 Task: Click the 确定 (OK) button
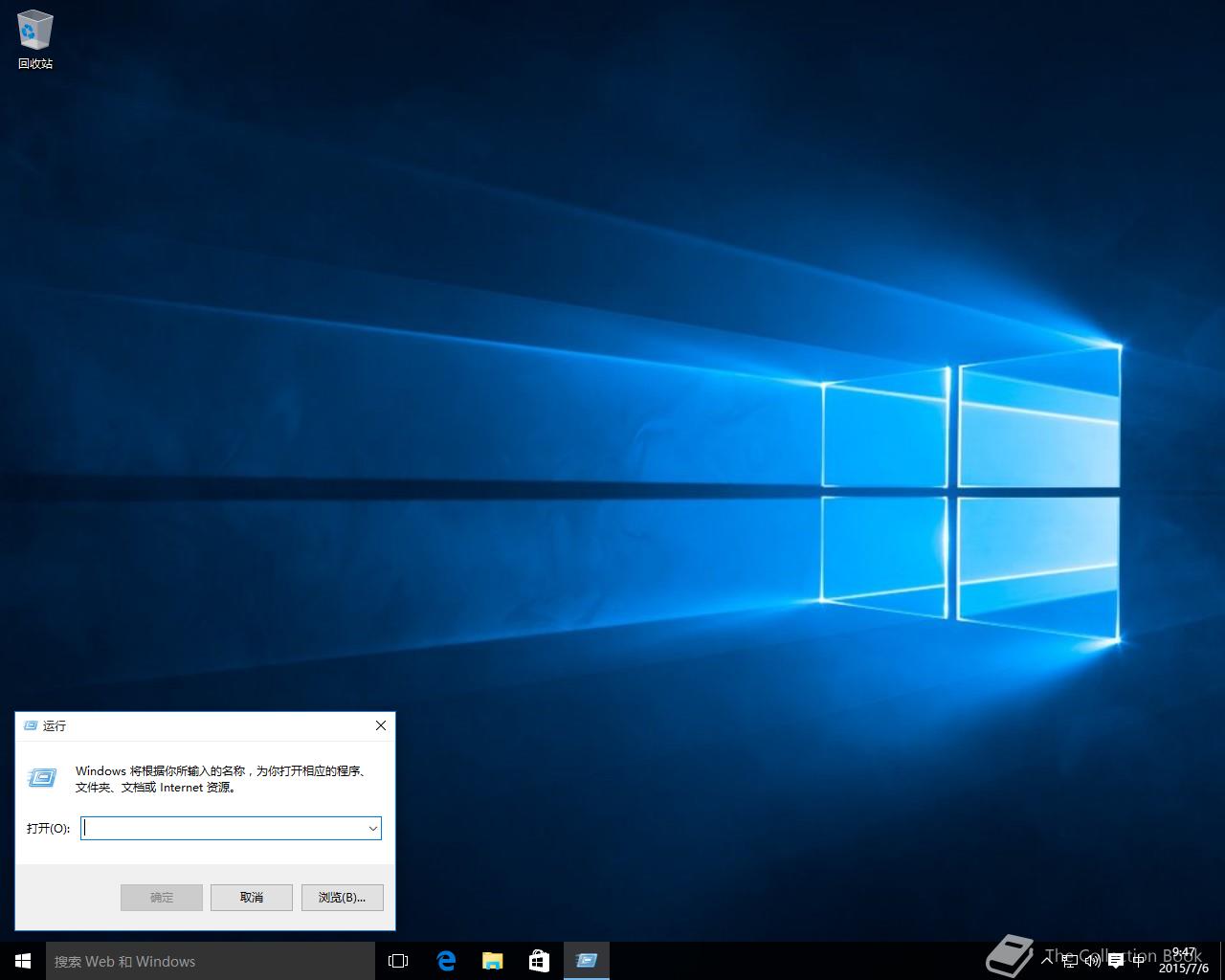[162, 897]
